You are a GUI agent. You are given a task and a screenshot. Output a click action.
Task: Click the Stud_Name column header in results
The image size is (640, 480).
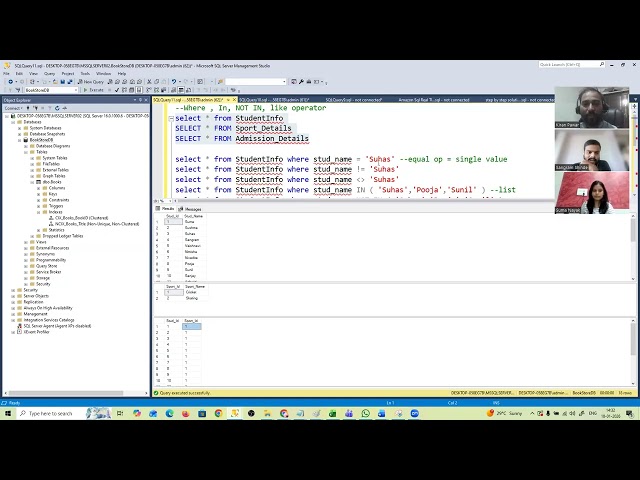[x=193, y=216]
